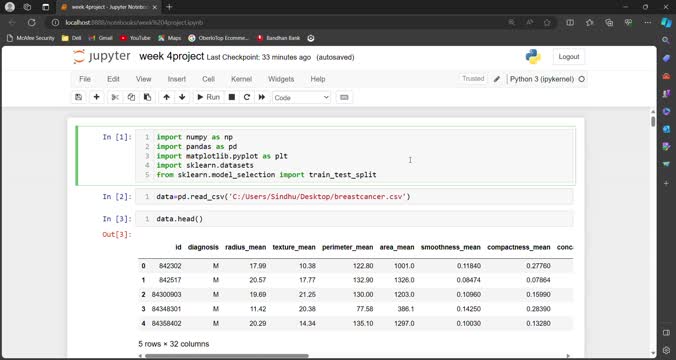Insert a new cell below with plus icon
This screenshot has width=676, height=360.
point(97,97)
